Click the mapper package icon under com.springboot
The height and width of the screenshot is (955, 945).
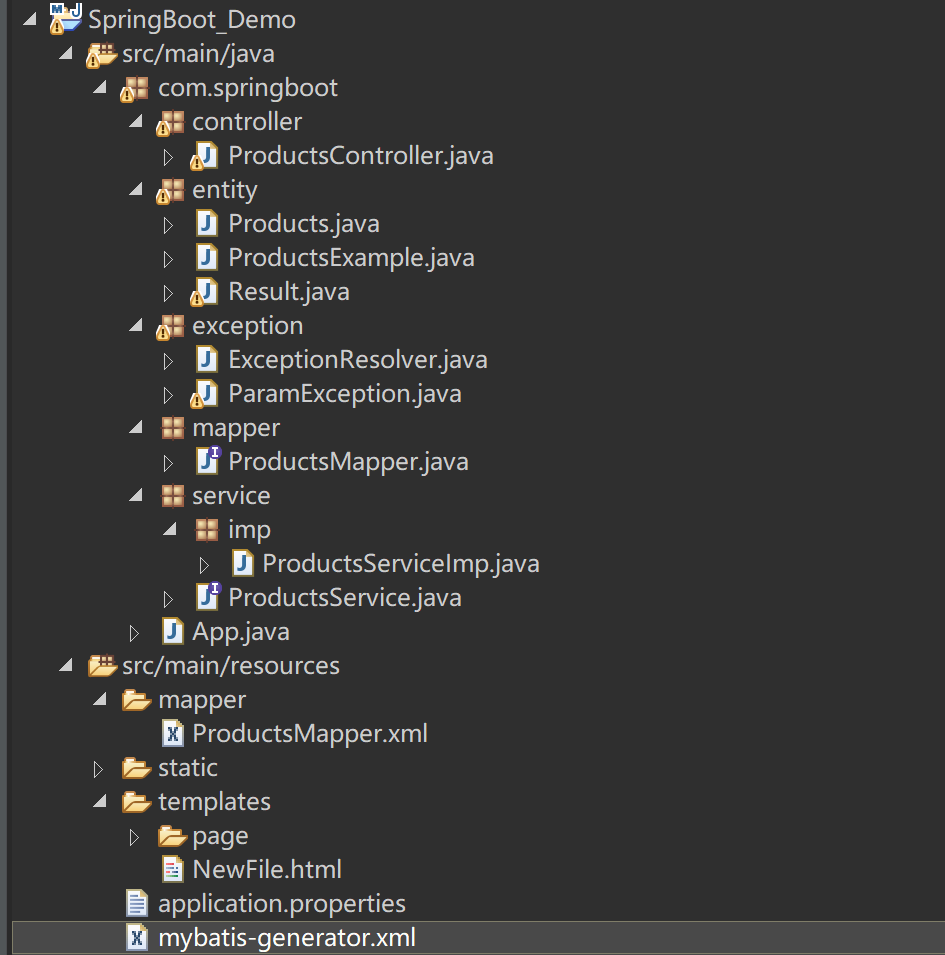click(173, 428)
